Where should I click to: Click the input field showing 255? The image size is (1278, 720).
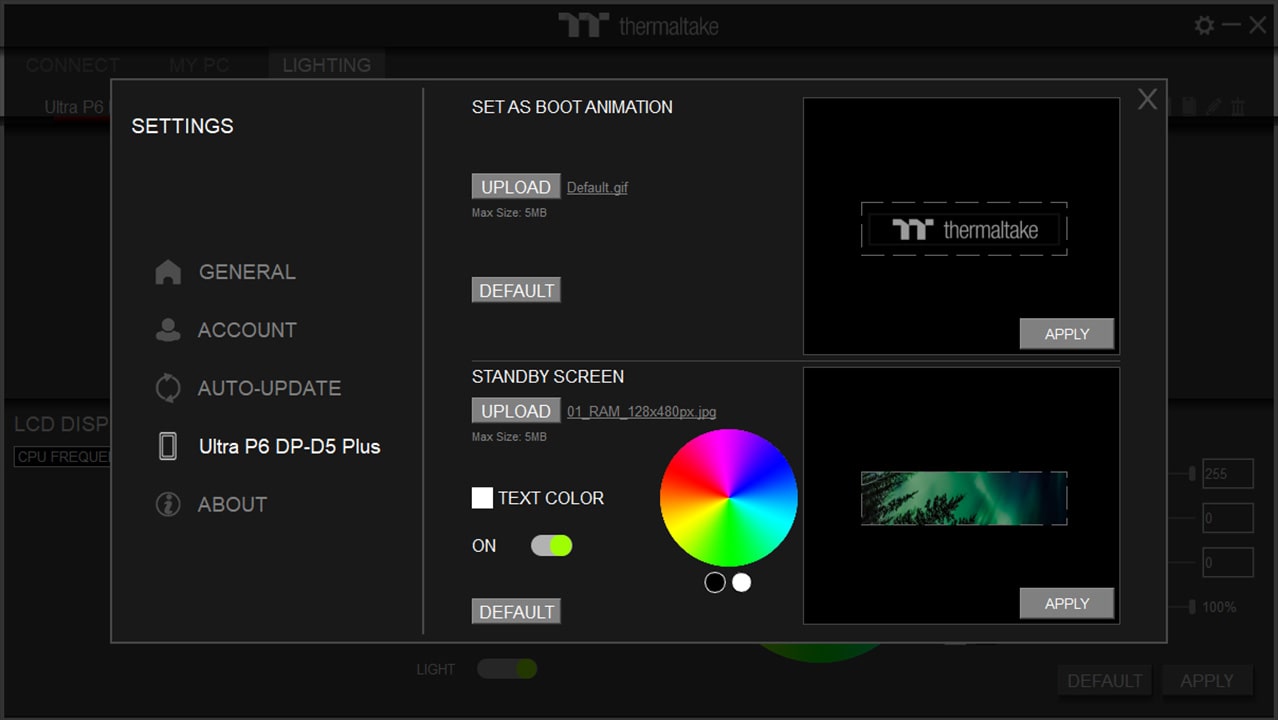1227,474
